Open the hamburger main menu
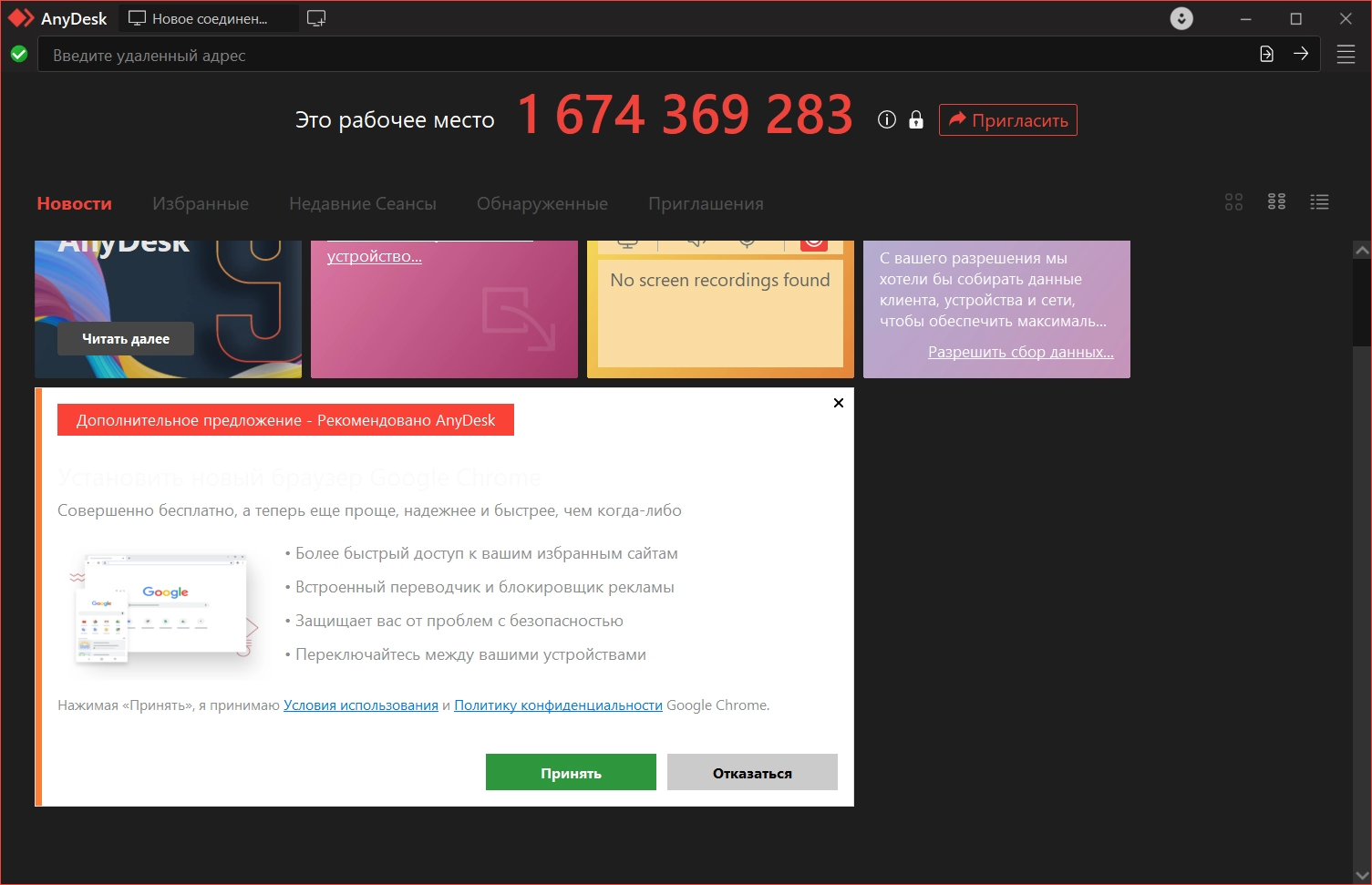Image resolution: width=1372 pixels, height=885 pixels. [1346, 55]
